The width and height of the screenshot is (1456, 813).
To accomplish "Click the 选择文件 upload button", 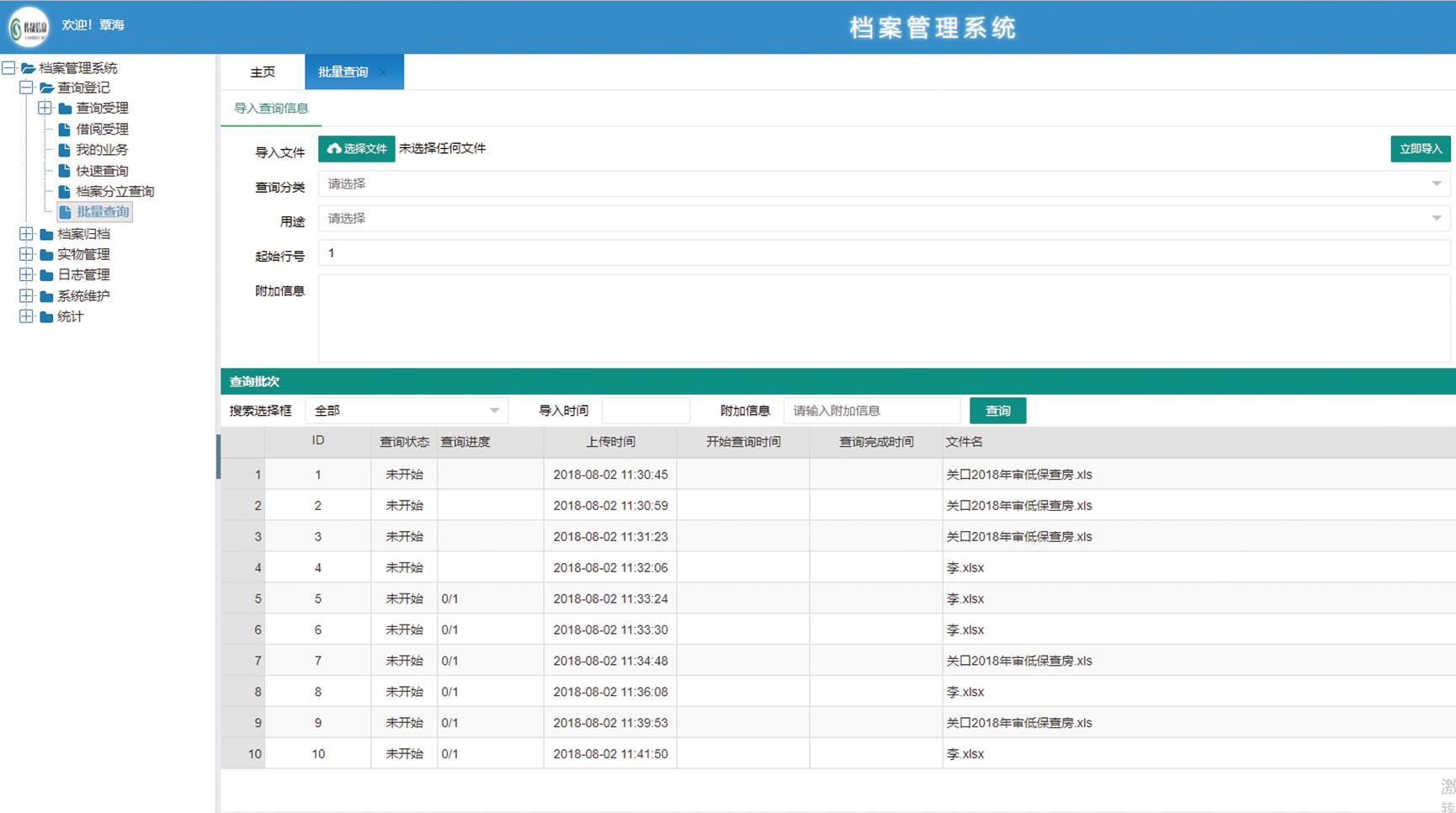I will click(357, 148).
